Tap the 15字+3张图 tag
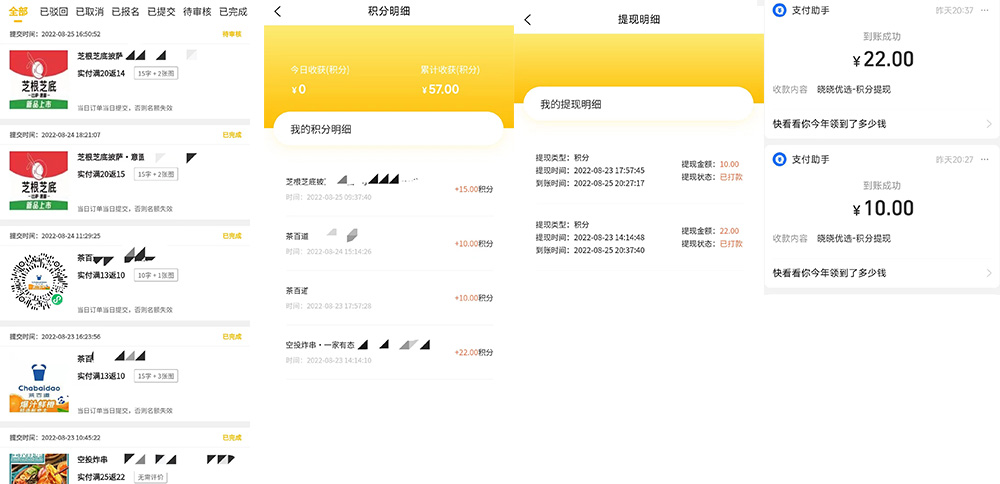Image resolution: width=1000 pixels, height=484 pixels. [x=156, y=376]
